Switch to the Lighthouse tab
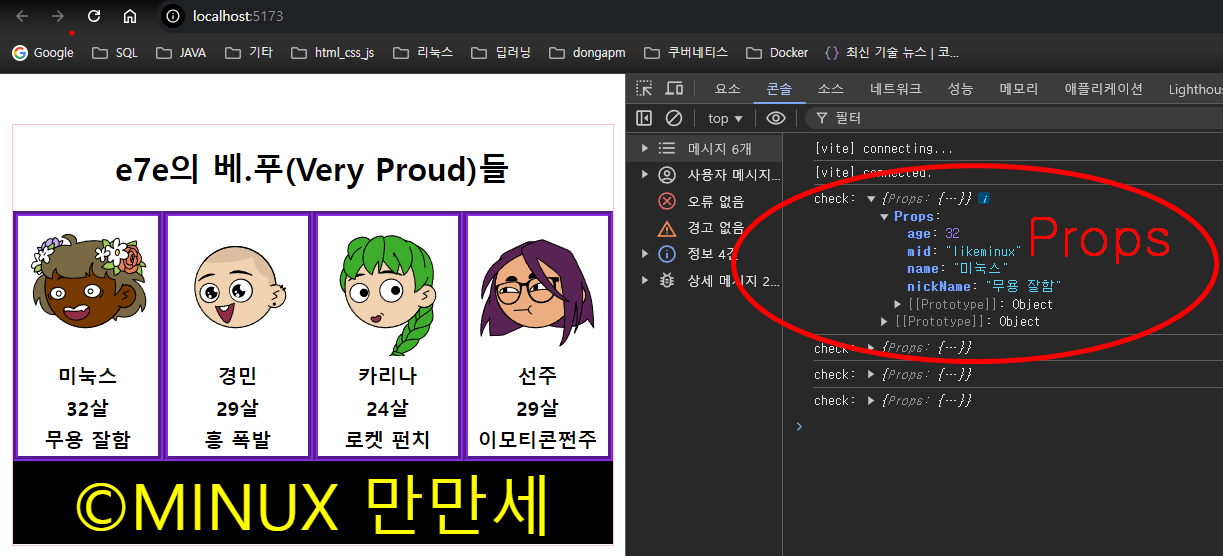Screen dimensions: 1223x556 click(x=1195, y=89)
